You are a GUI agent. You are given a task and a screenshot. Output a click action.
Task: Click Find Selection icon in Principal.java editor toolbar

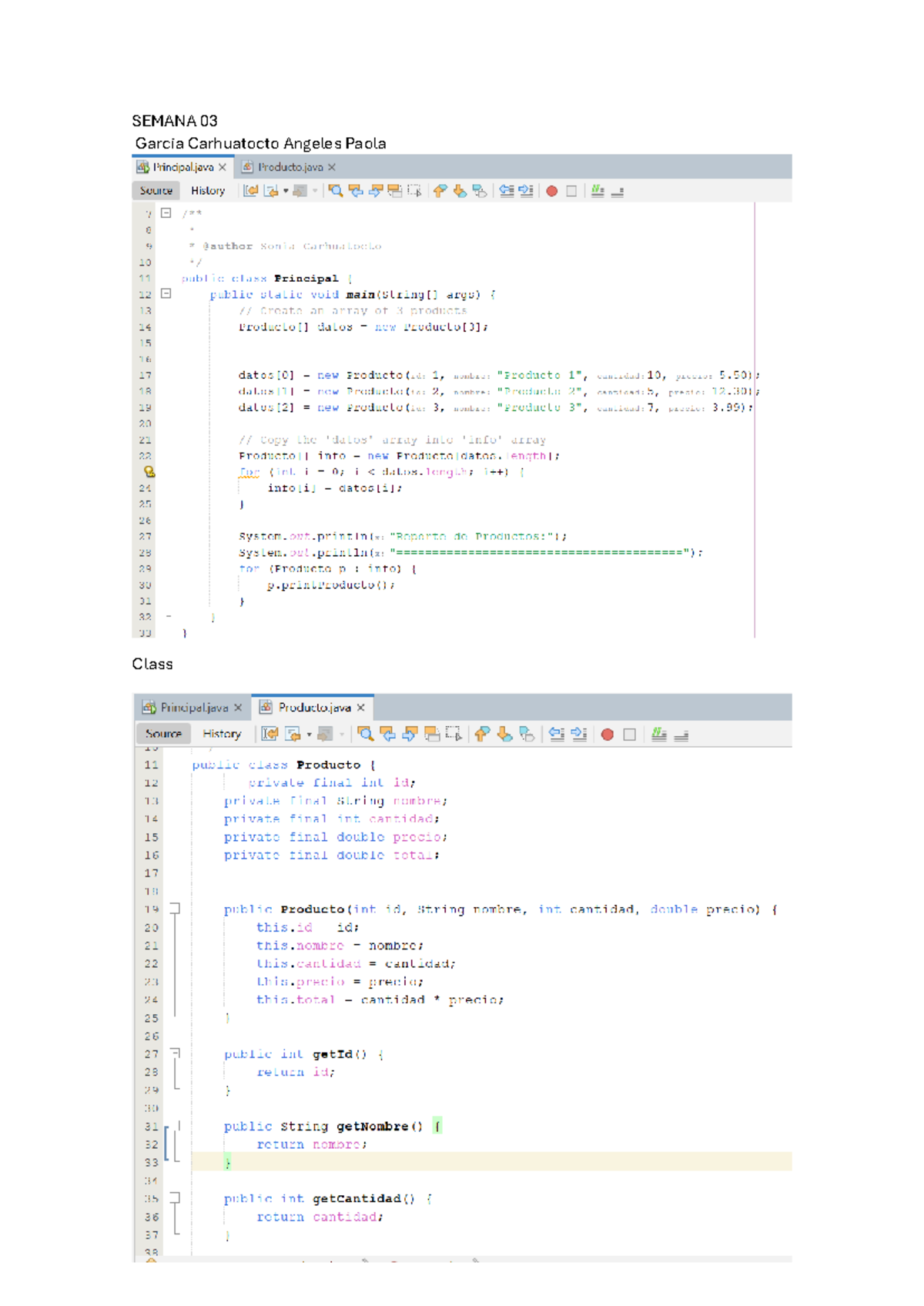pyautogui.click(x=336, y=191)
